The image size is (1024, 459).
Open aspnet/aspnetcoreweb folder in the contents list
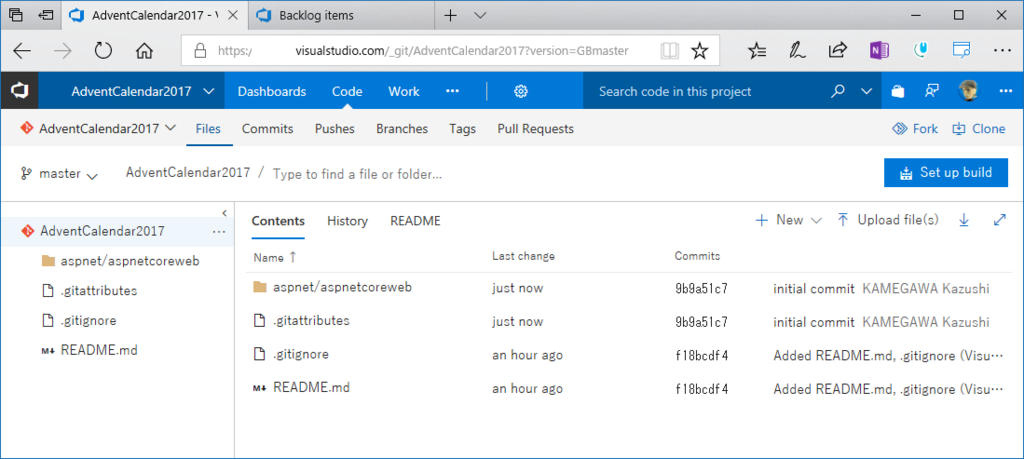point(342,287)
